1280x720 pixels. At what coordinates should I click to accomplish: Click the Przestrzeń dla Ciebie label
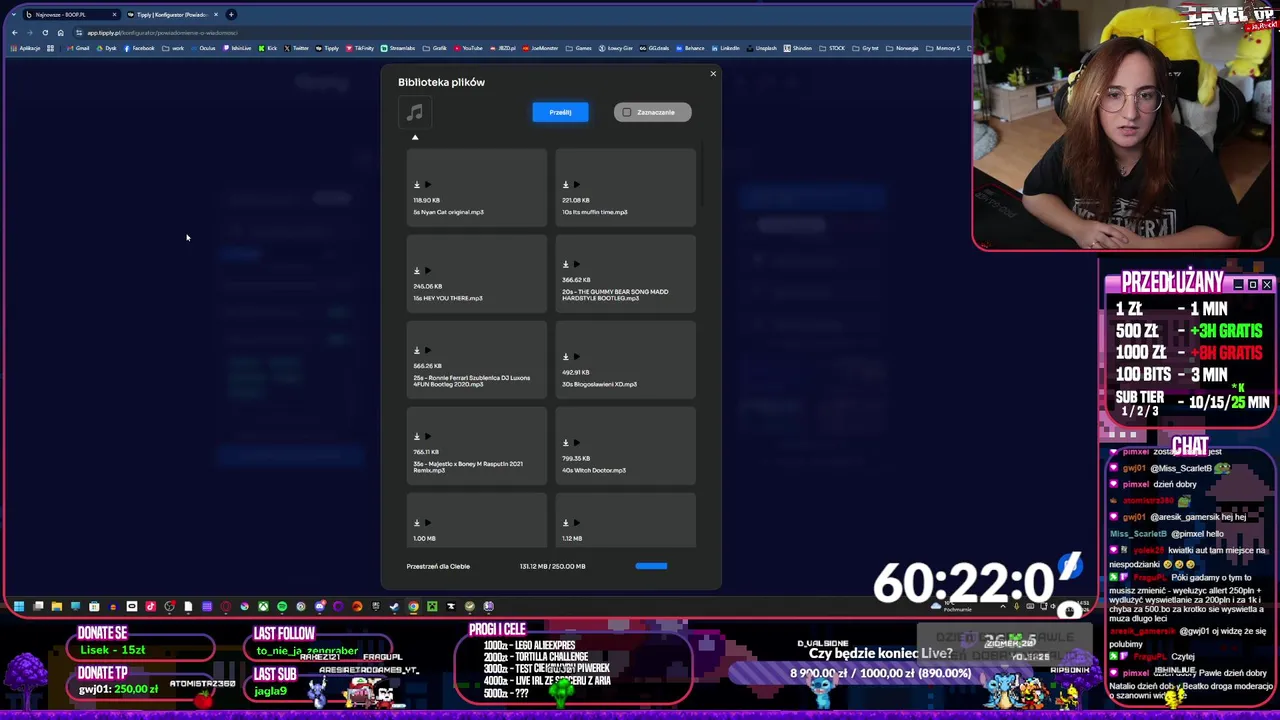point(438,566)
